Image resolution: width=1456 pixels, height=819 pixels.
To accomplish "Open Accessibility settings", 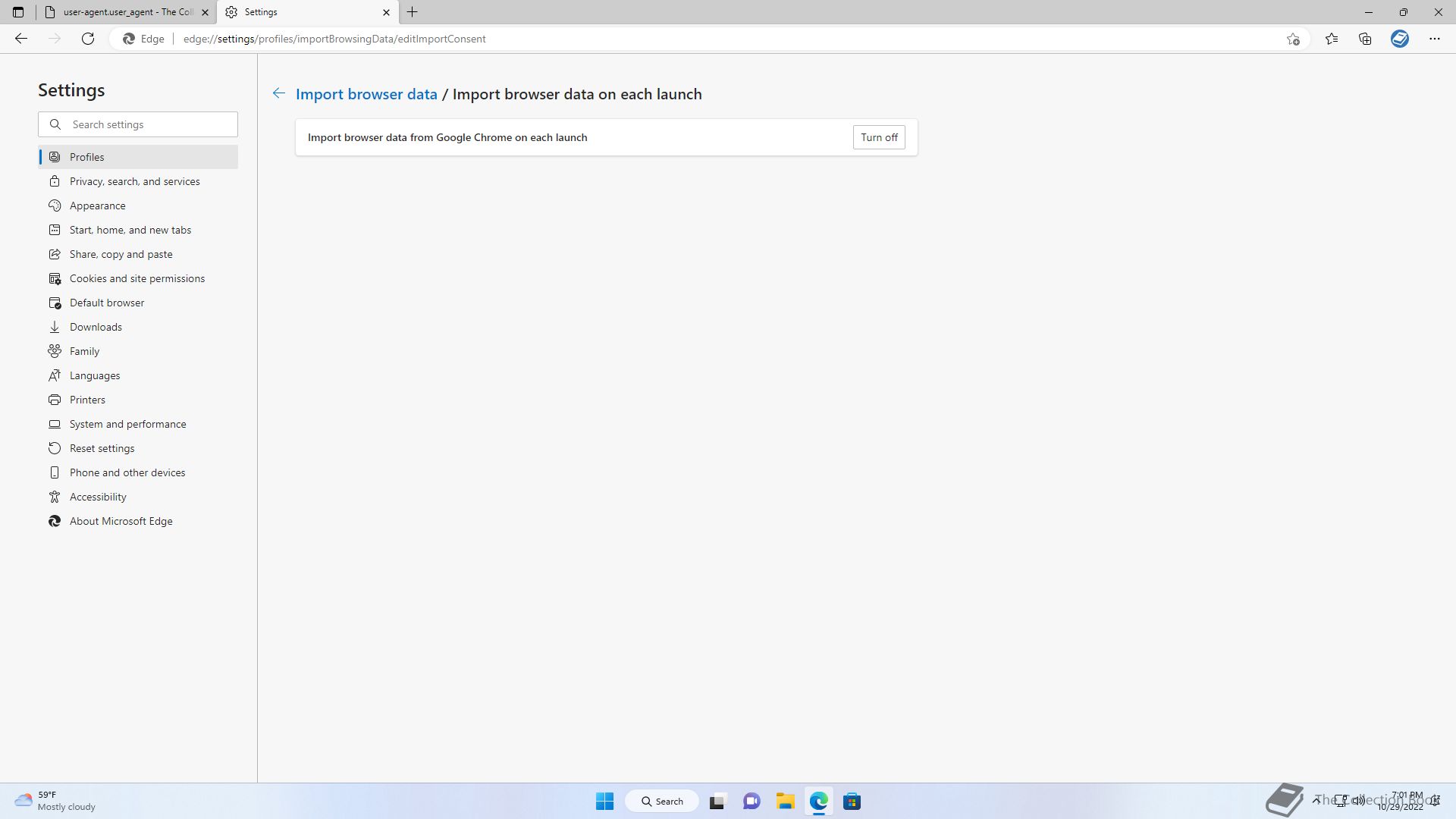I will [x=138, y=497].
